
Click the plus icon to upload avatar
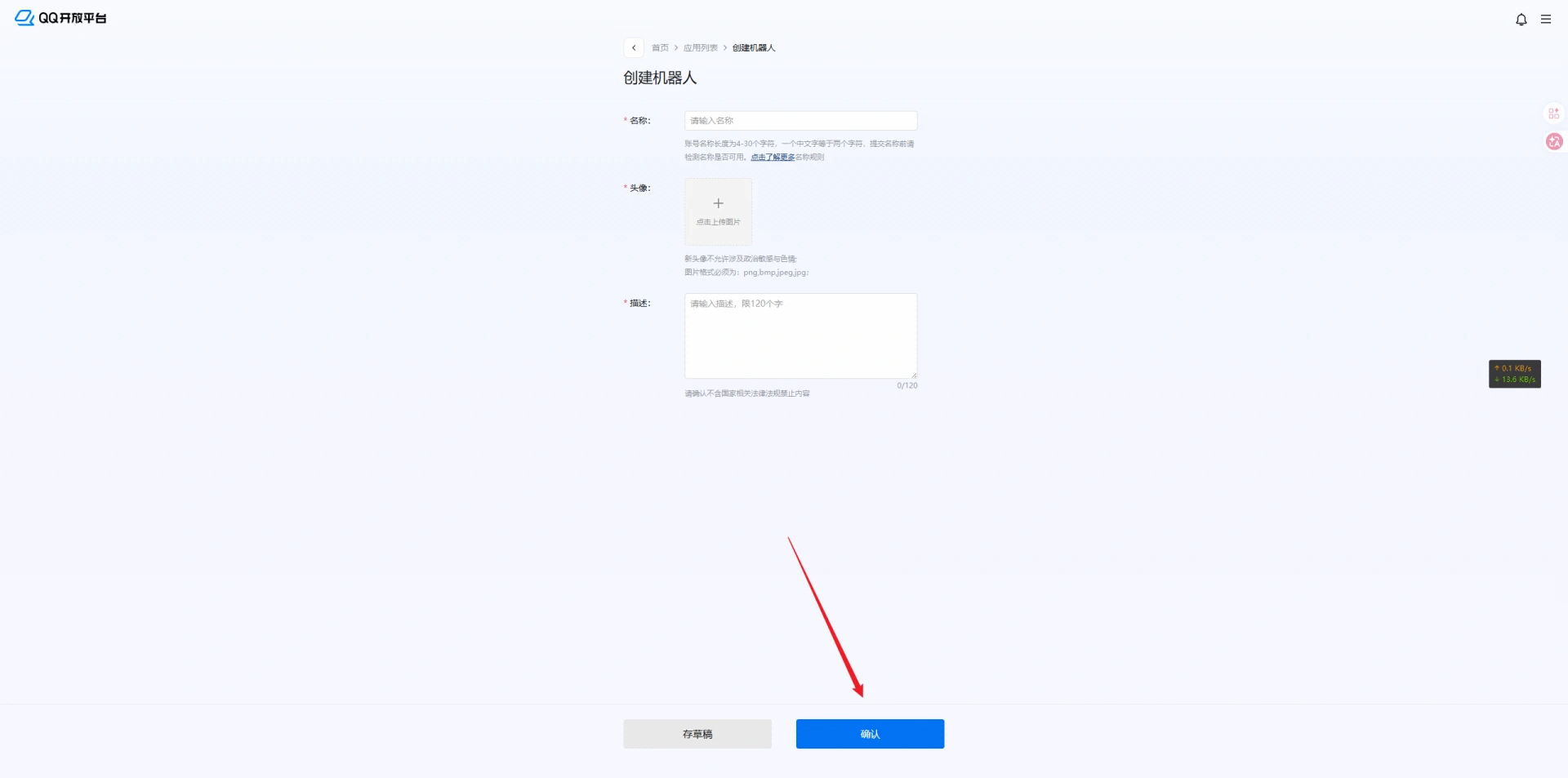point(718,204)
